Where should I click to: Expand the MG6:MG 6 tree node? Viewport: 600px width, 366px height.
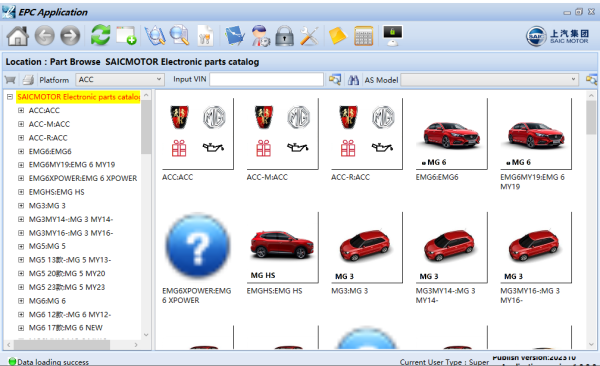[21, 301]
